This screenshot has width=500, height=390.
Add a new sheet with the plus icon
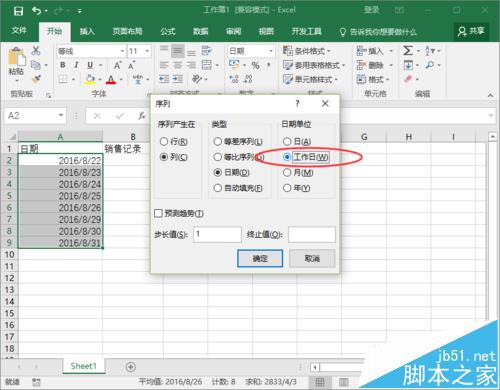coord(131,367)
